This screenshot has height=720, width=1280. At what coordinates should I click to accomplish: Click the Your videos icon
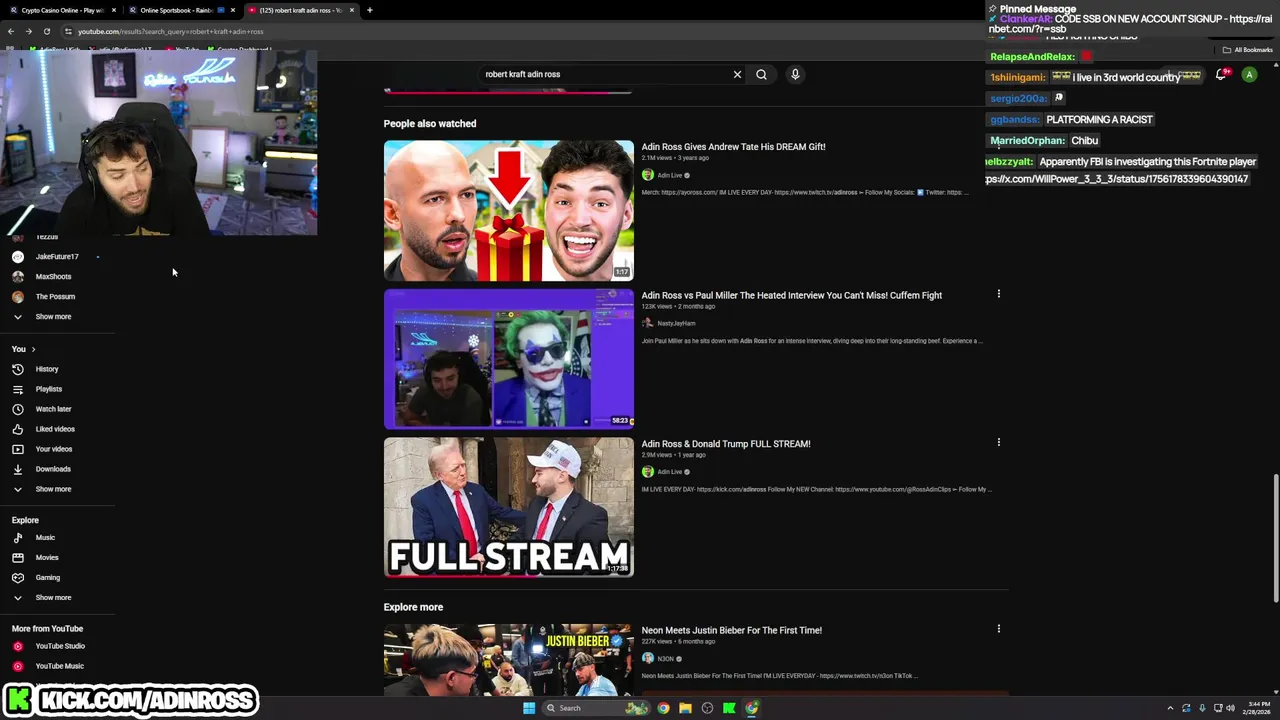pos(18,449)
